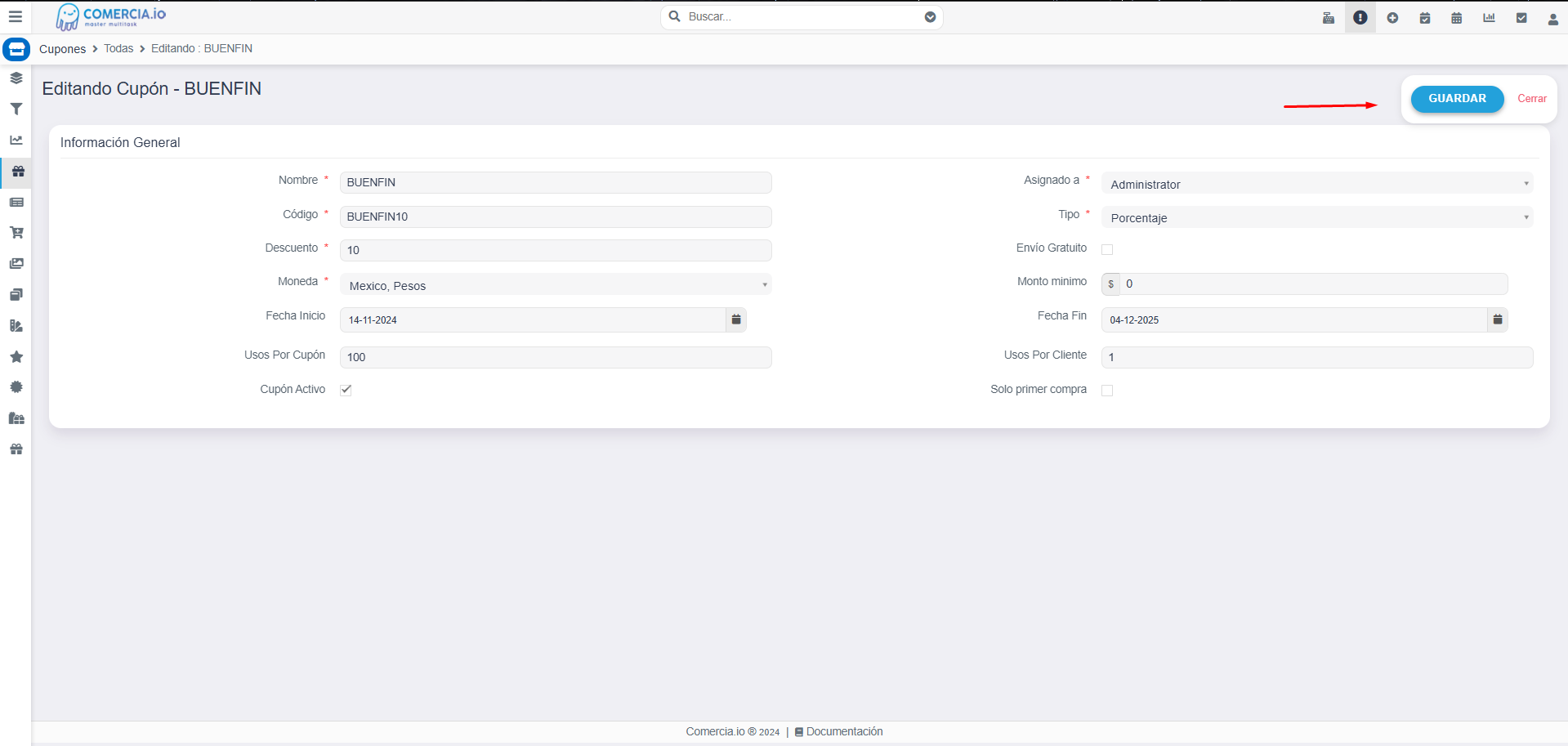Go to Cupones in breadcrumb
The image size is (1568, 746).
(x=62, y=49)
